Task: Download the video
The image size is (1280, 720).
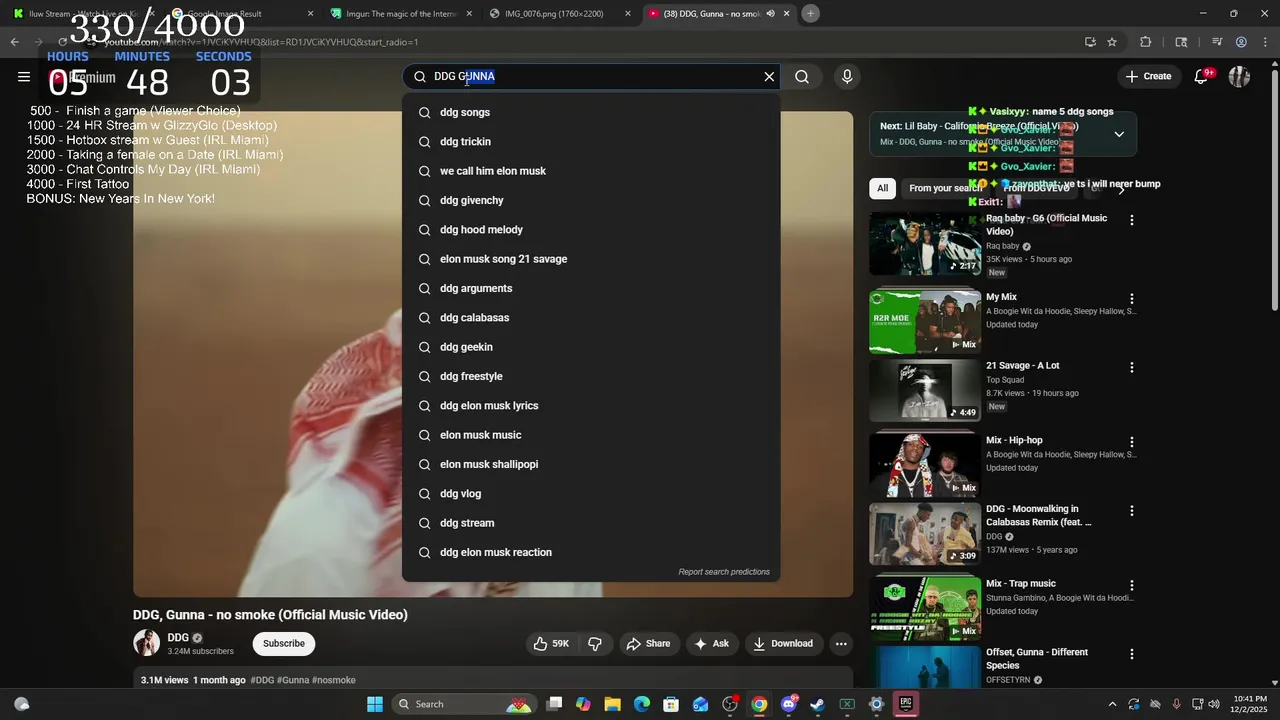Action: coord(783,643)
